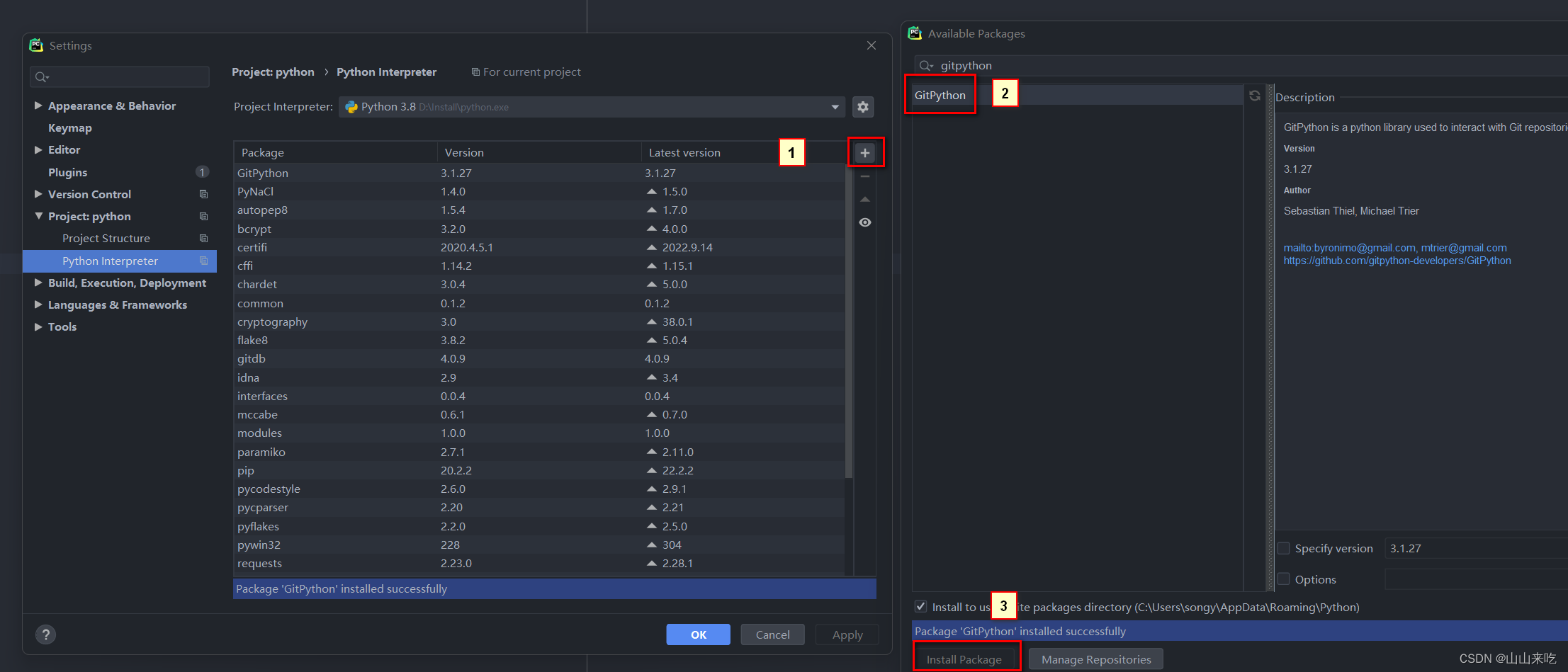The width and height of the screenshot is (1568, 672).
Task: Click the copy icon beside Version Control
Action: tap(204, 194)
